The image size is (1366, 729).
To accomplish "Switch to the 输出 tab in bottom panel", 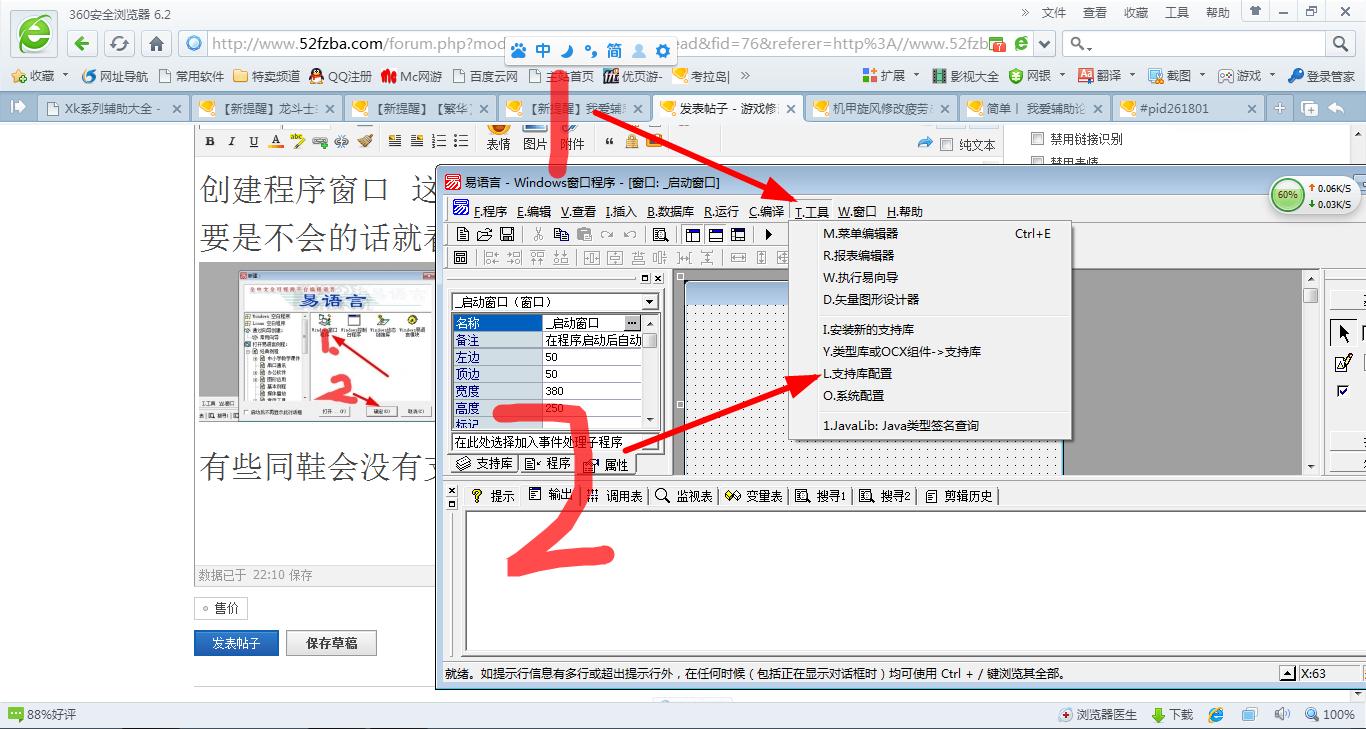I will [550, 496].
